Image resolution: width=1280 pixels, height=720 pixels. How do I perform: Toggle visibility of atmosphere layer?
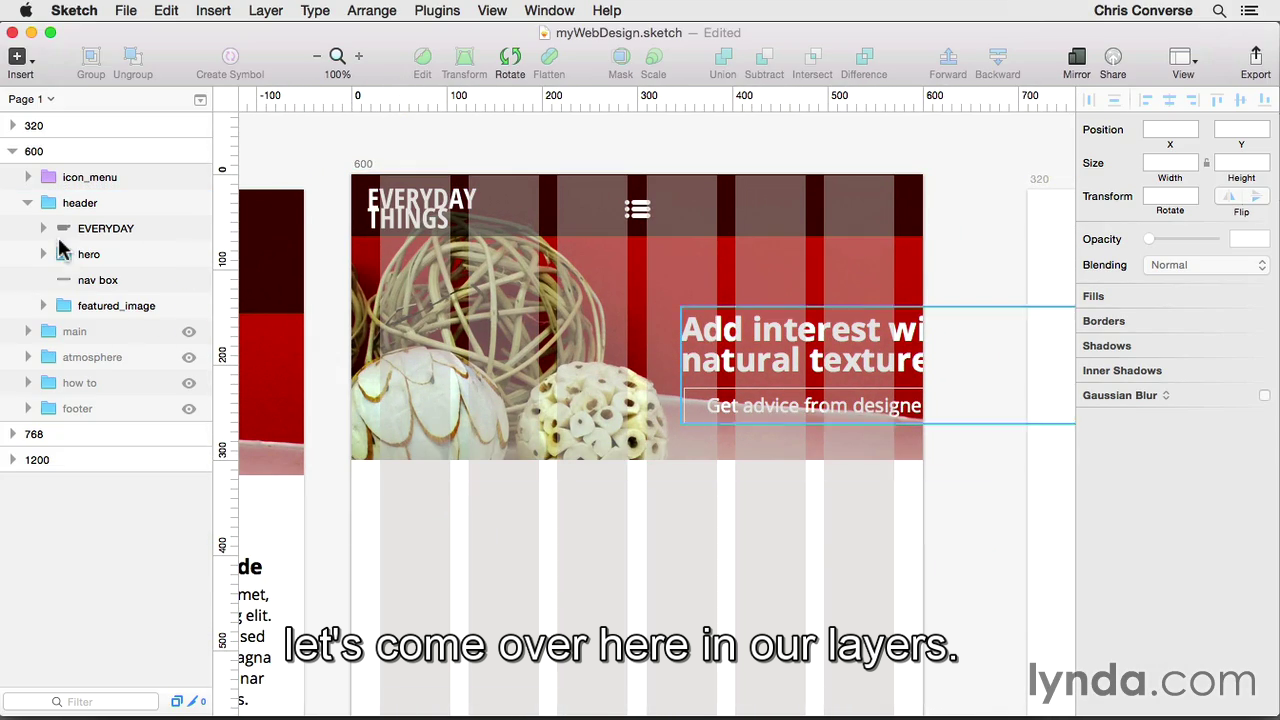pos(189,357)
